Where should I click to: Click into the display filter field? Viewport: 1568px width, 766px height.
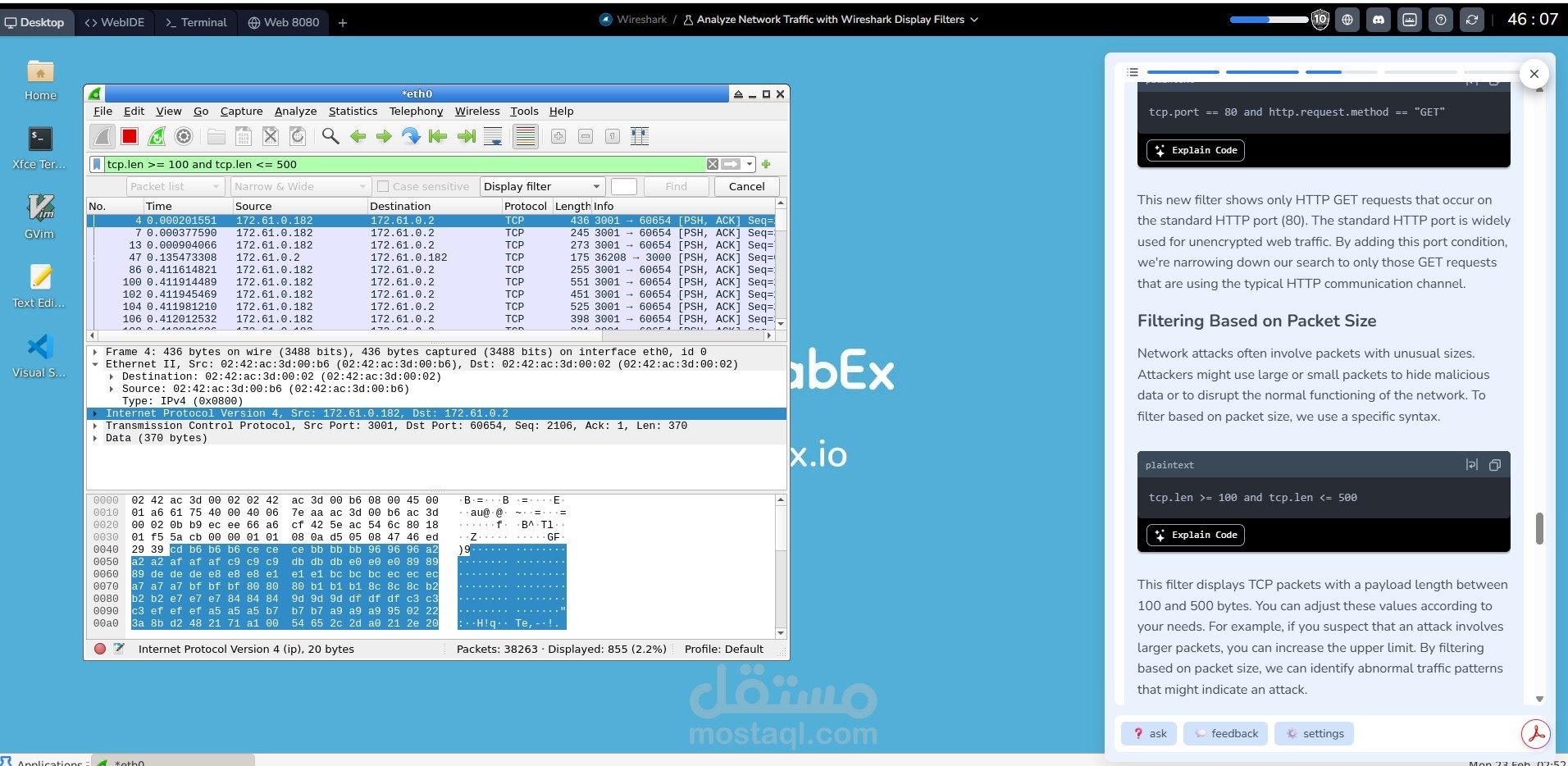pos(404,164)
